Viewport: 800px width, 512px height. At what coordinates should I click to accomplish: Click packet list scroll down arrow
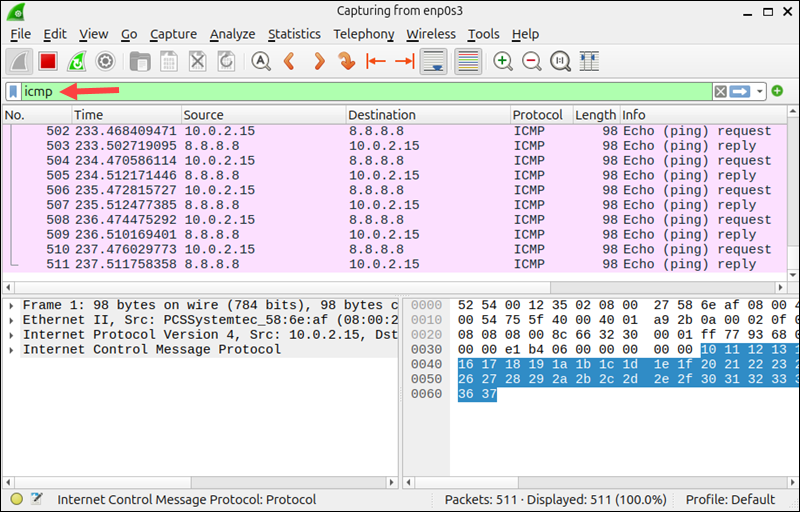[792, 275]
